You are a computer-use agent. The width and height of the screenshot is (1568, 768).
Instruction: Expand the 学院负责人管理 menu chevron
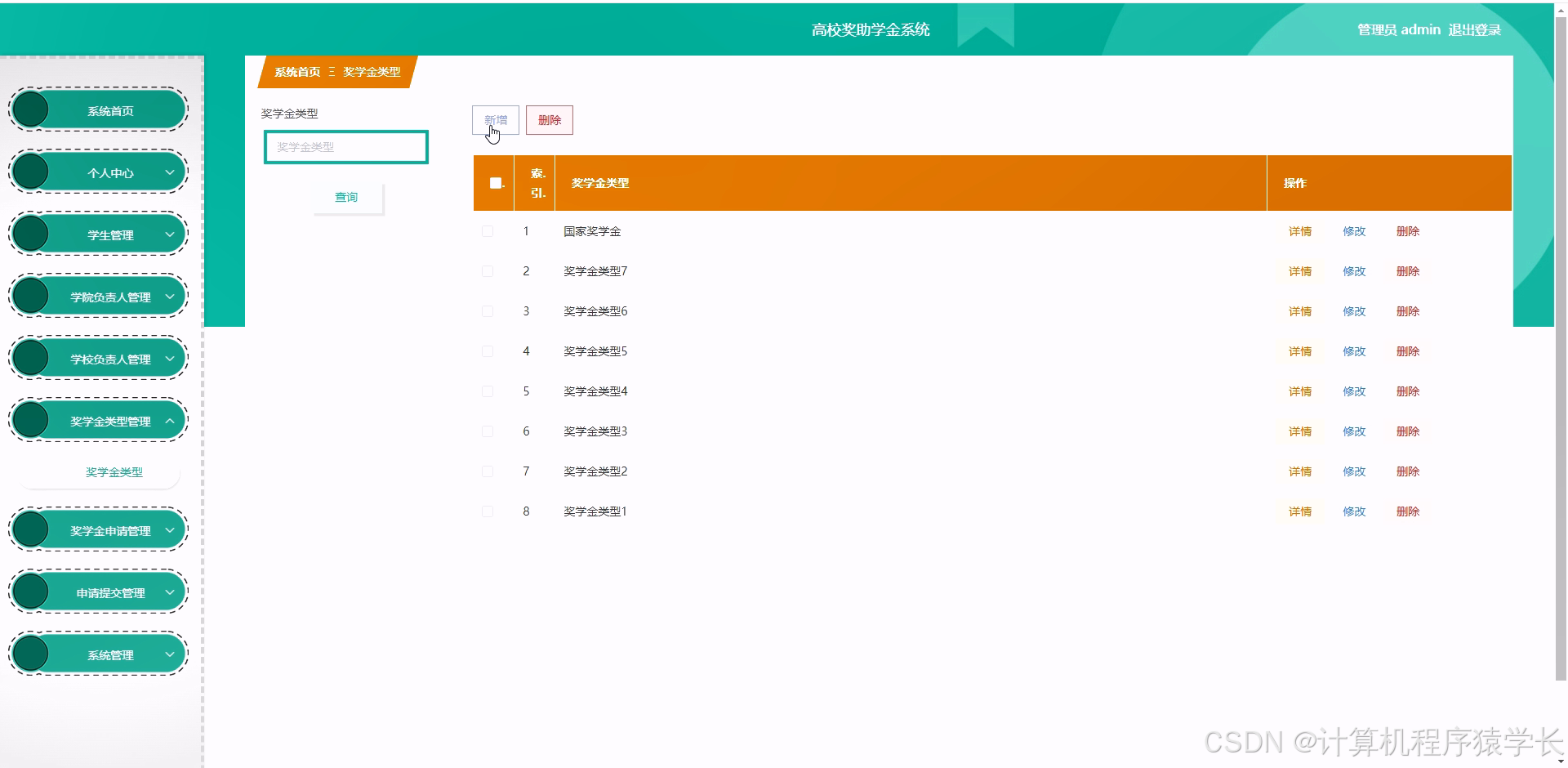point(170,297)
